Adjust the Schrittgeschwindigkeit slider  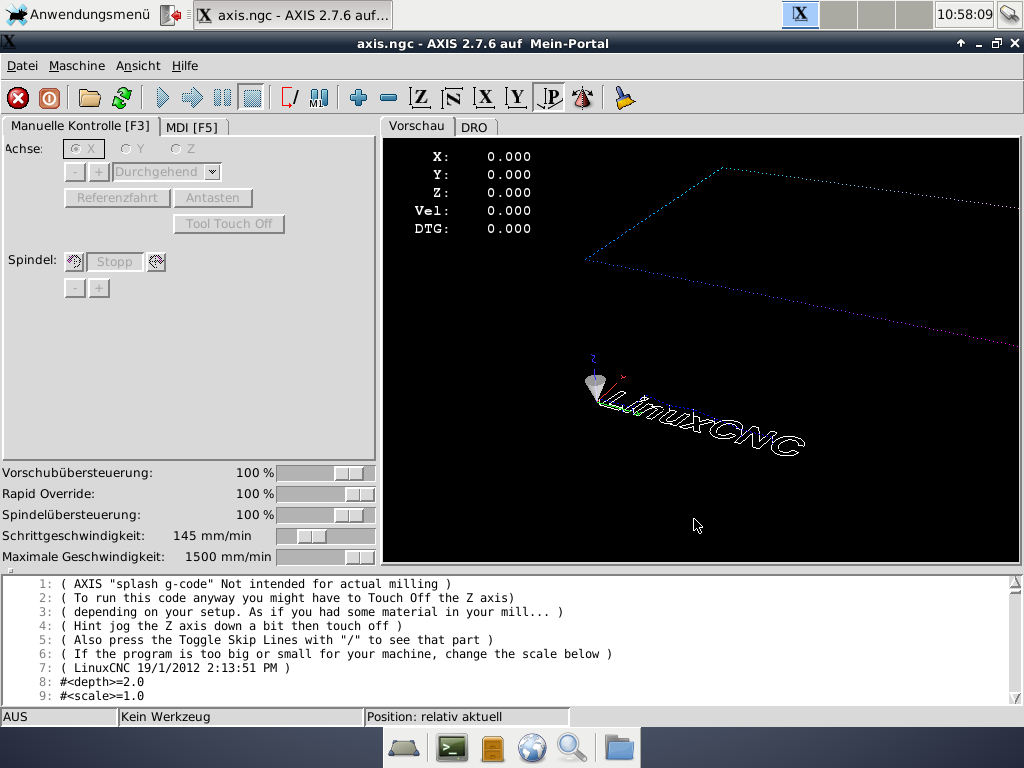(326, 536)
